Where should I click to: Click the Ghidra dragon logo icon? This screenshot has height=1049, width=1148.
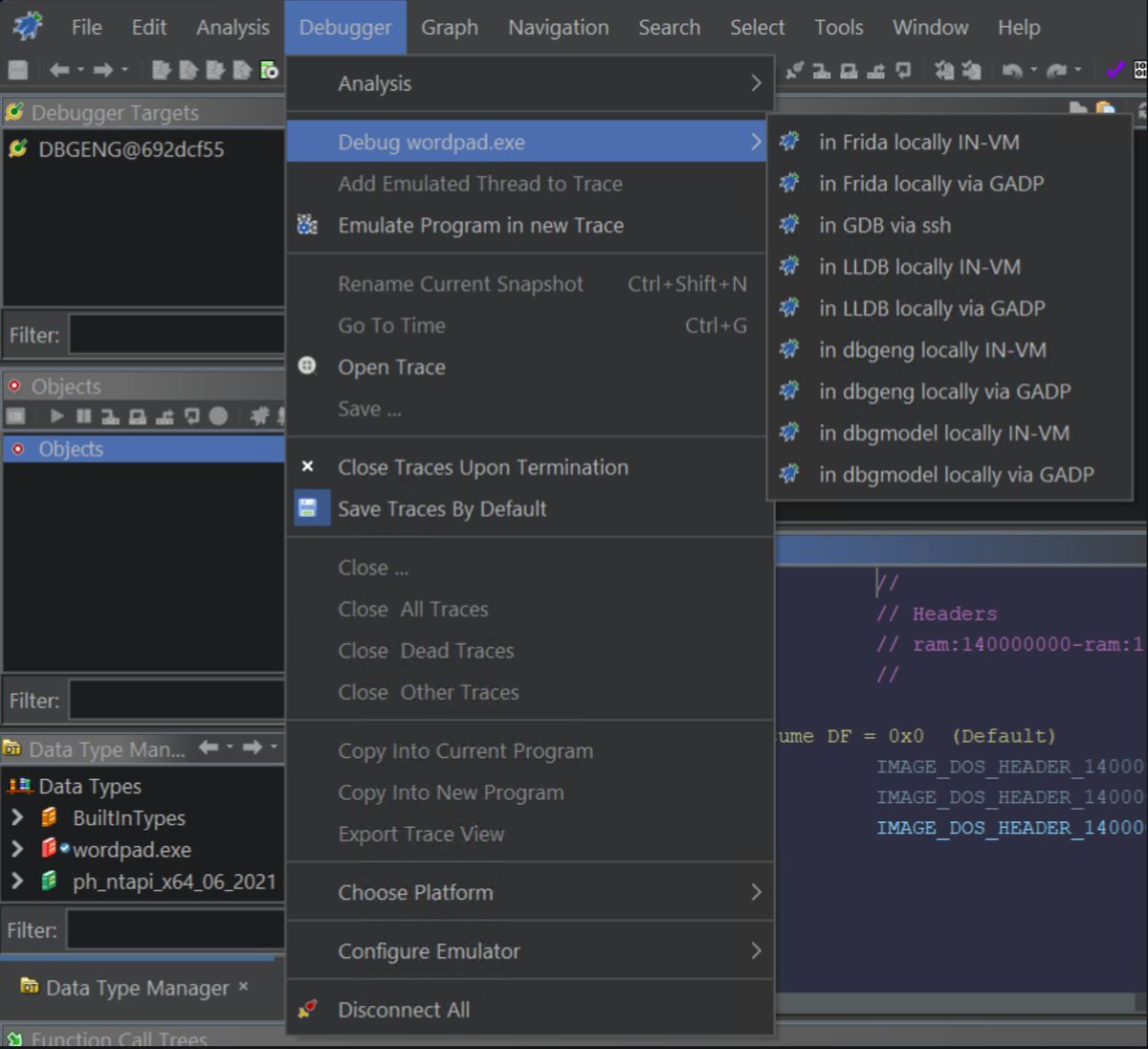tap(28, 26)
